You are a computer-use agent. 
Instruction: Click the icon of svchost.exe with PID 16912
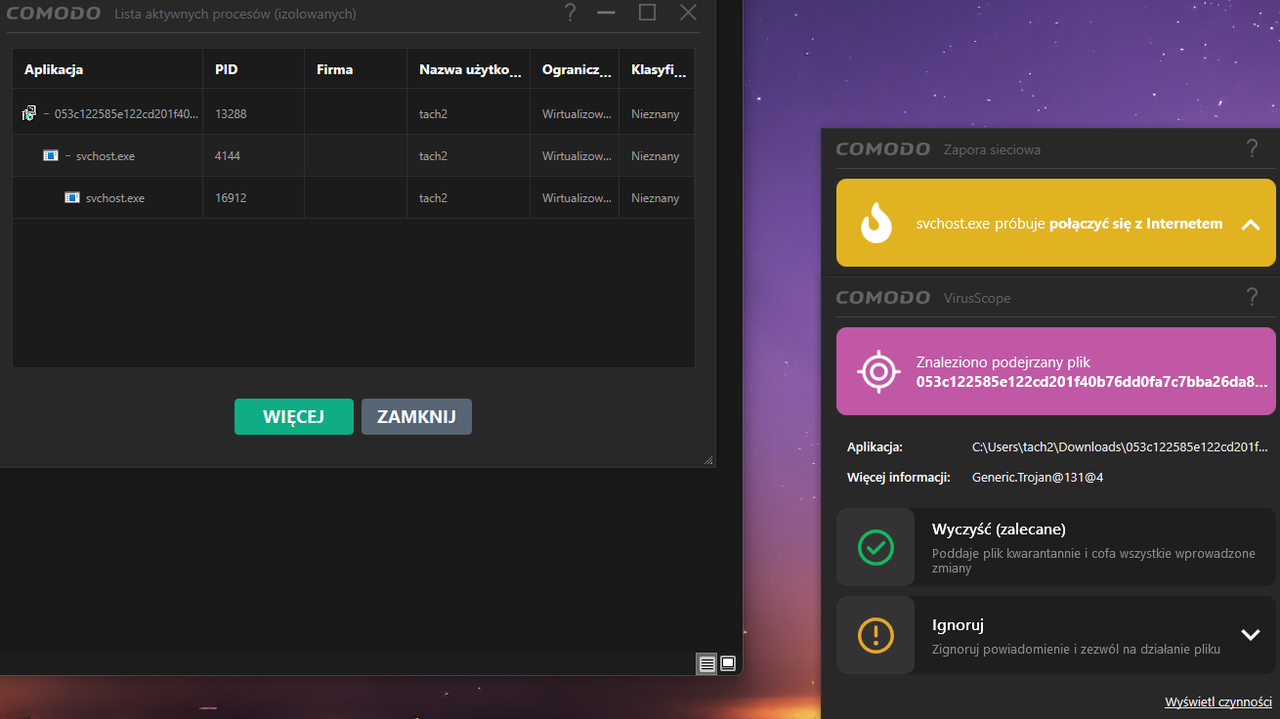[72, 198]
